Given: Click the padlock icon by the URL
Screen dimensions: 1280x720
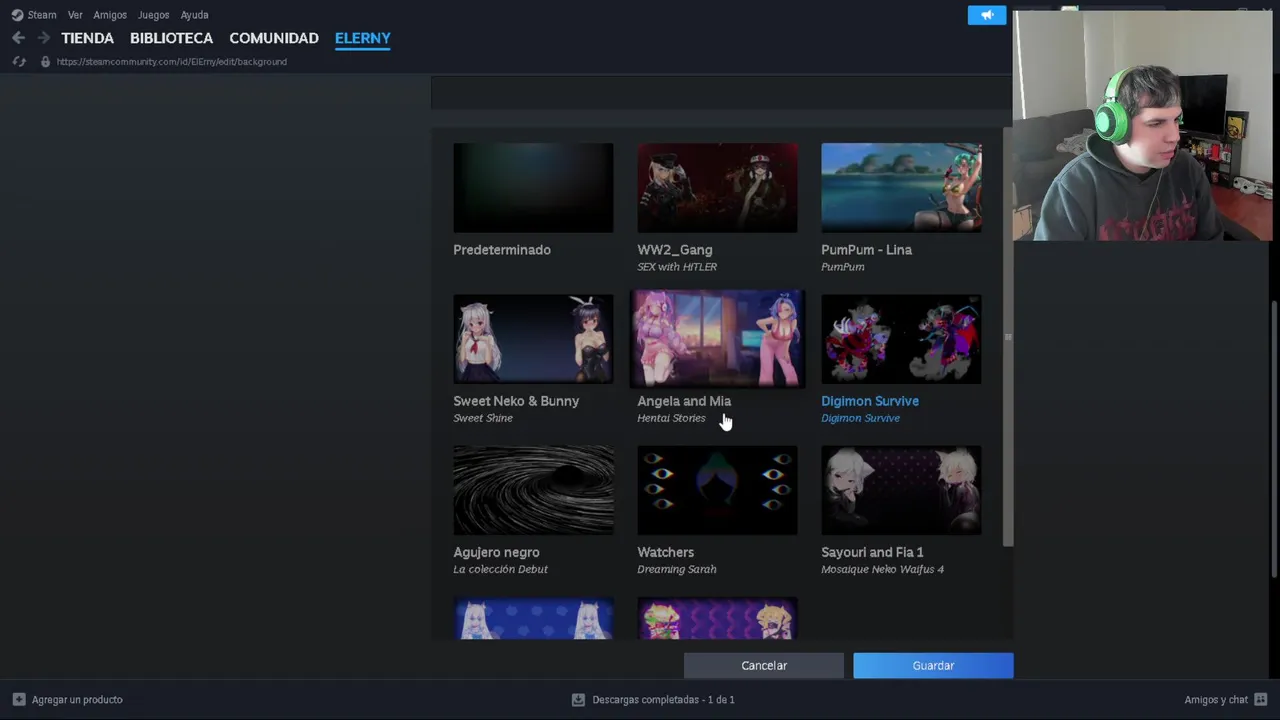Looking at the screenshot, I should tap(45, 62).
